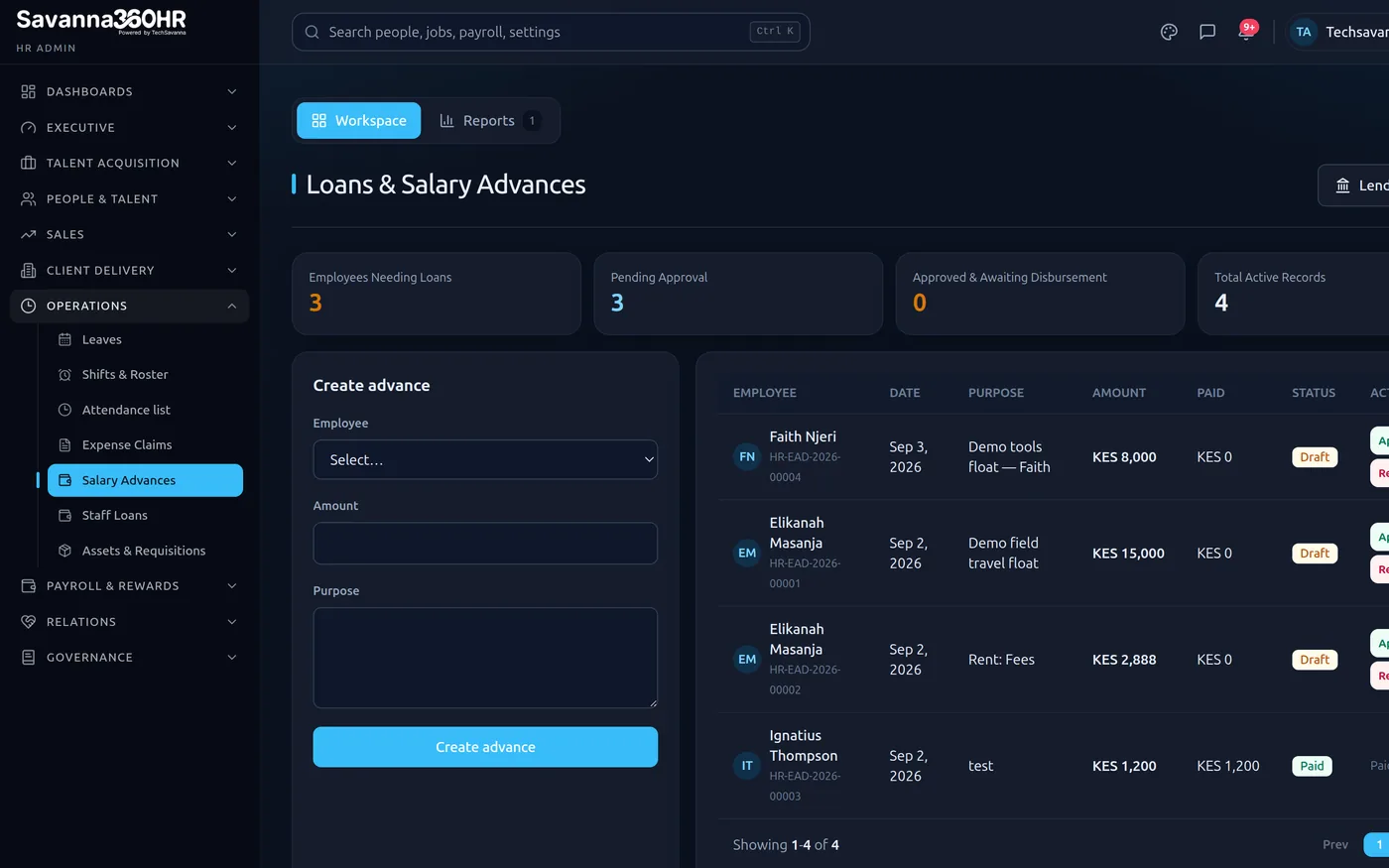Image resolution: width=1389 pixels, height=868 pixels.
Task: Click the Employees Needing Loans card
Action: tap(437, 294)
